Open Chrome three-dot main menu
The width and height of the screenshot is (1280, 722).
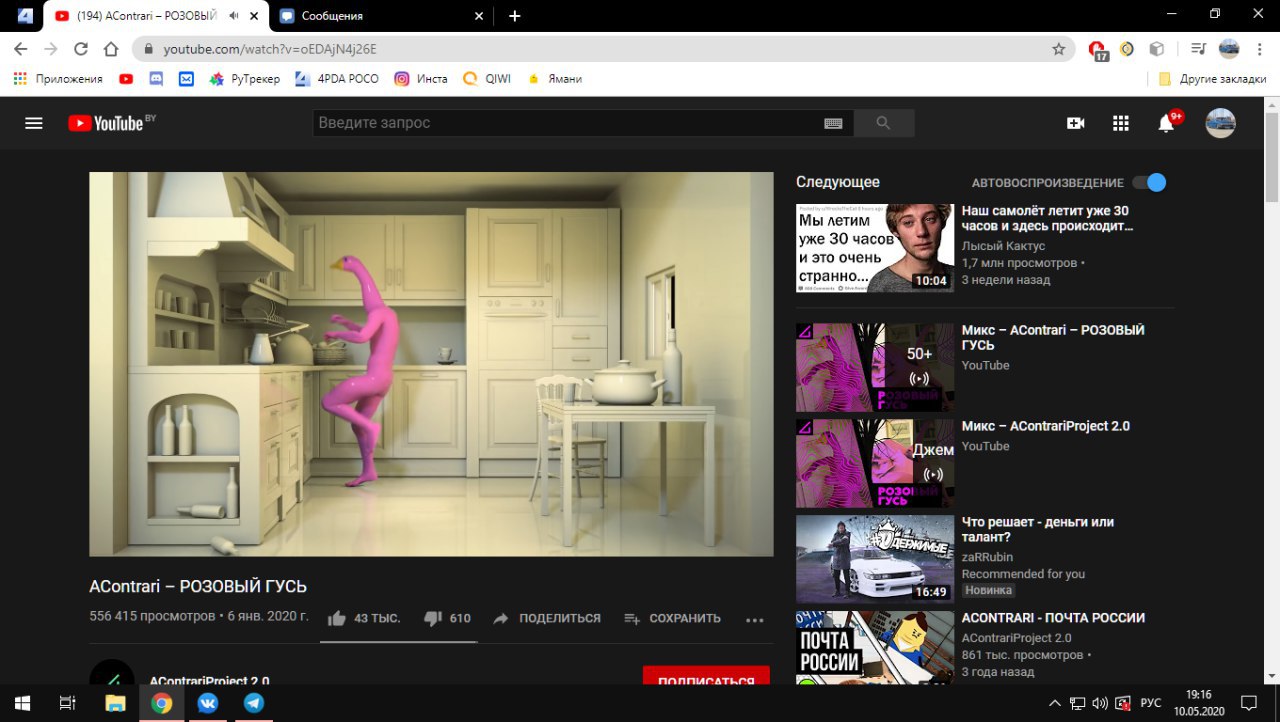(1259, 48)
